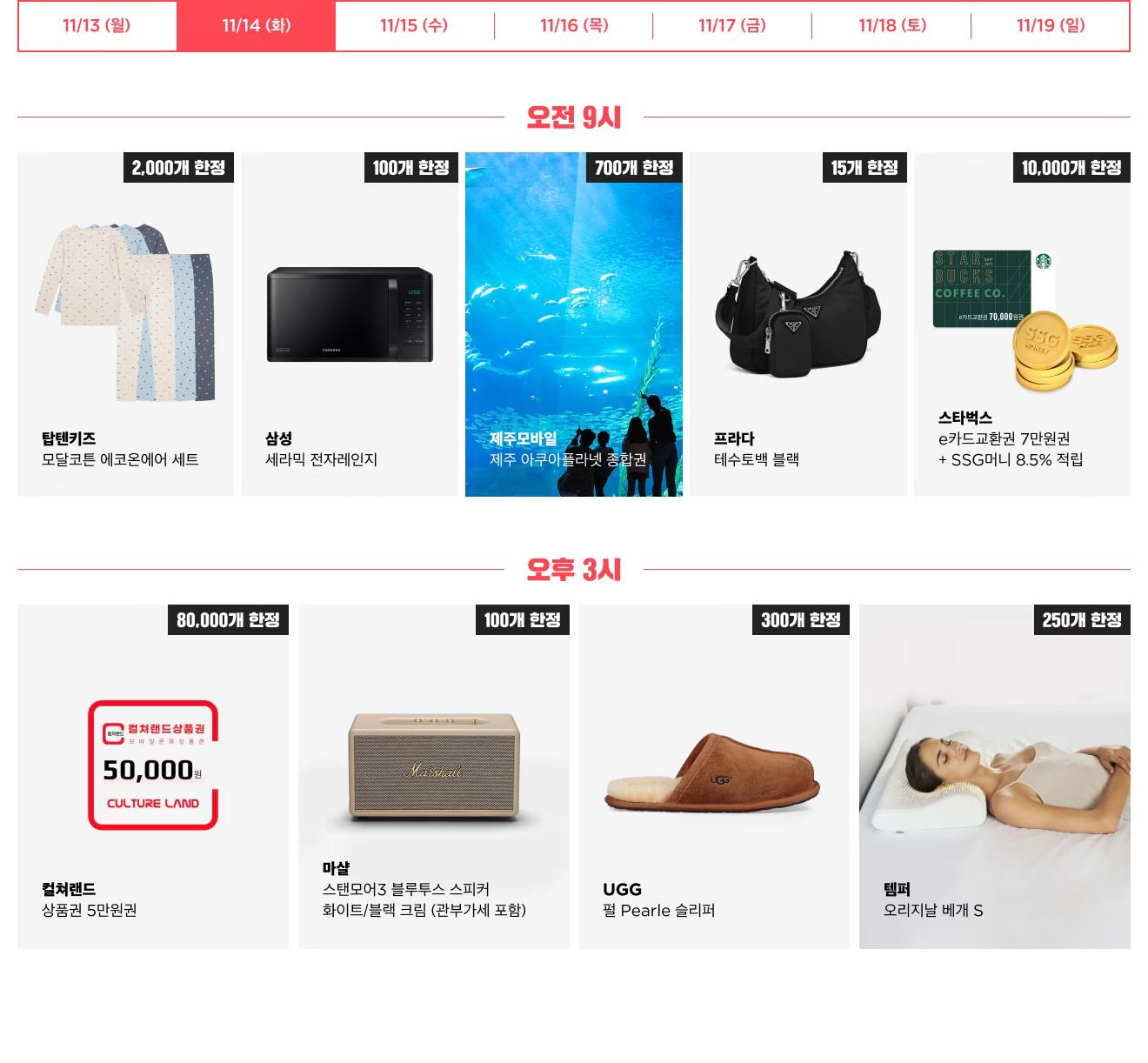Open the Starbucks e-card product image
Viewport: 1148px width, 1063px height.
[1024, 321]
